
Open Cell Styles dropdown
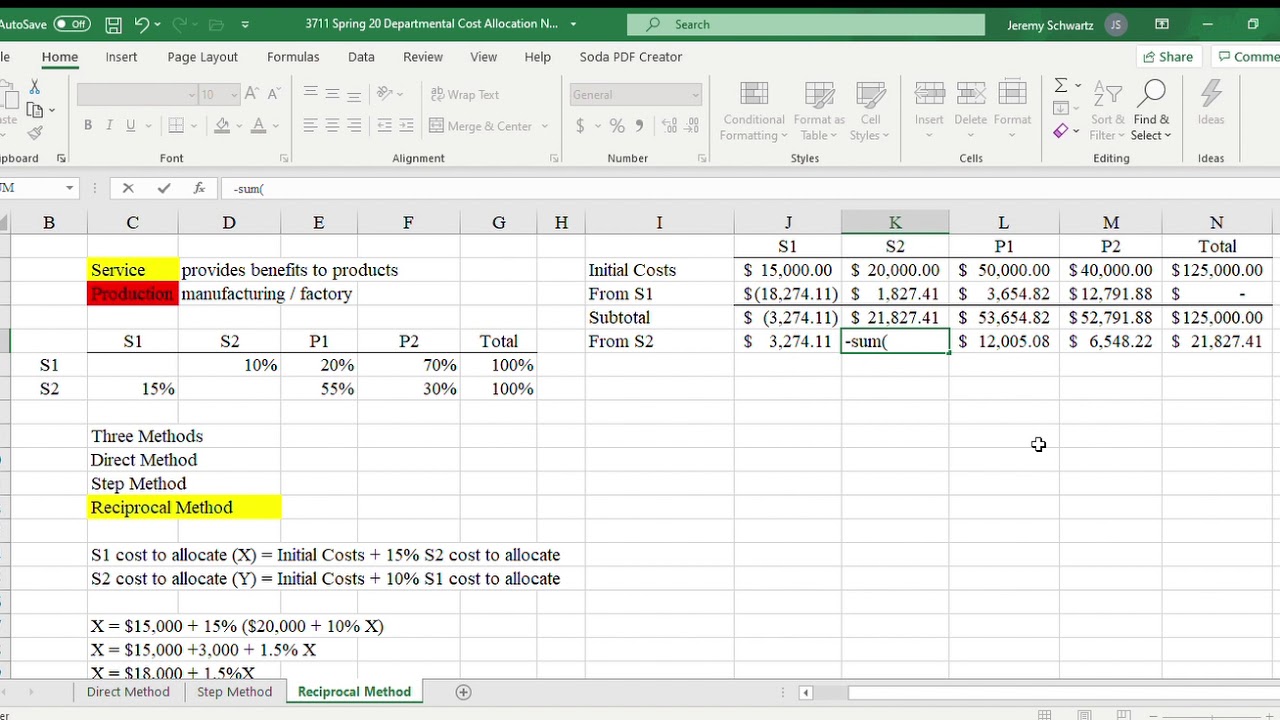click(870, 110)
